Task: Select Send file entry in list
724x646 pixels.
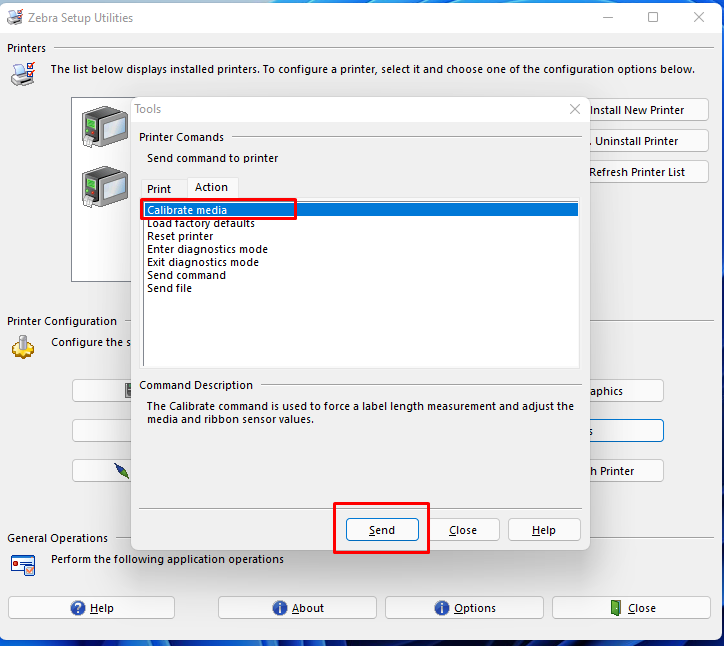Action: pyautogui.click(x=361, y=288)
